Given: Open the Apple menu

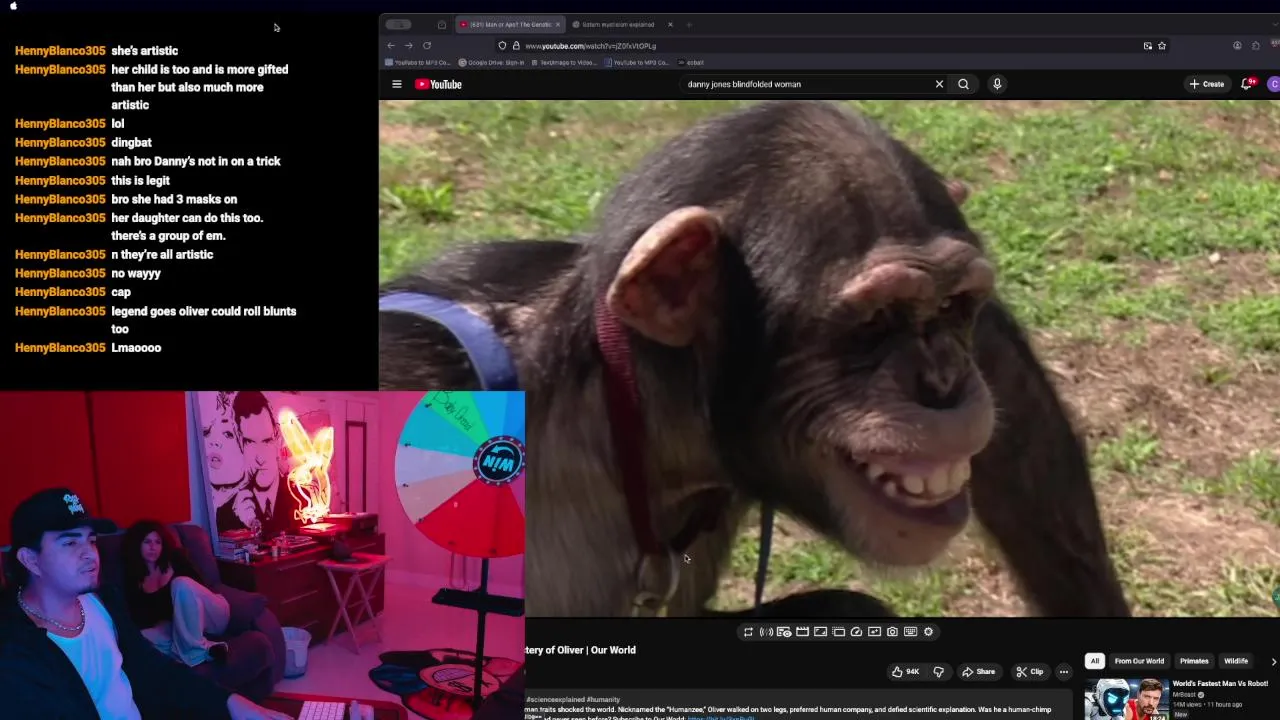Looking at the screenshot, I should coord(14,5).
